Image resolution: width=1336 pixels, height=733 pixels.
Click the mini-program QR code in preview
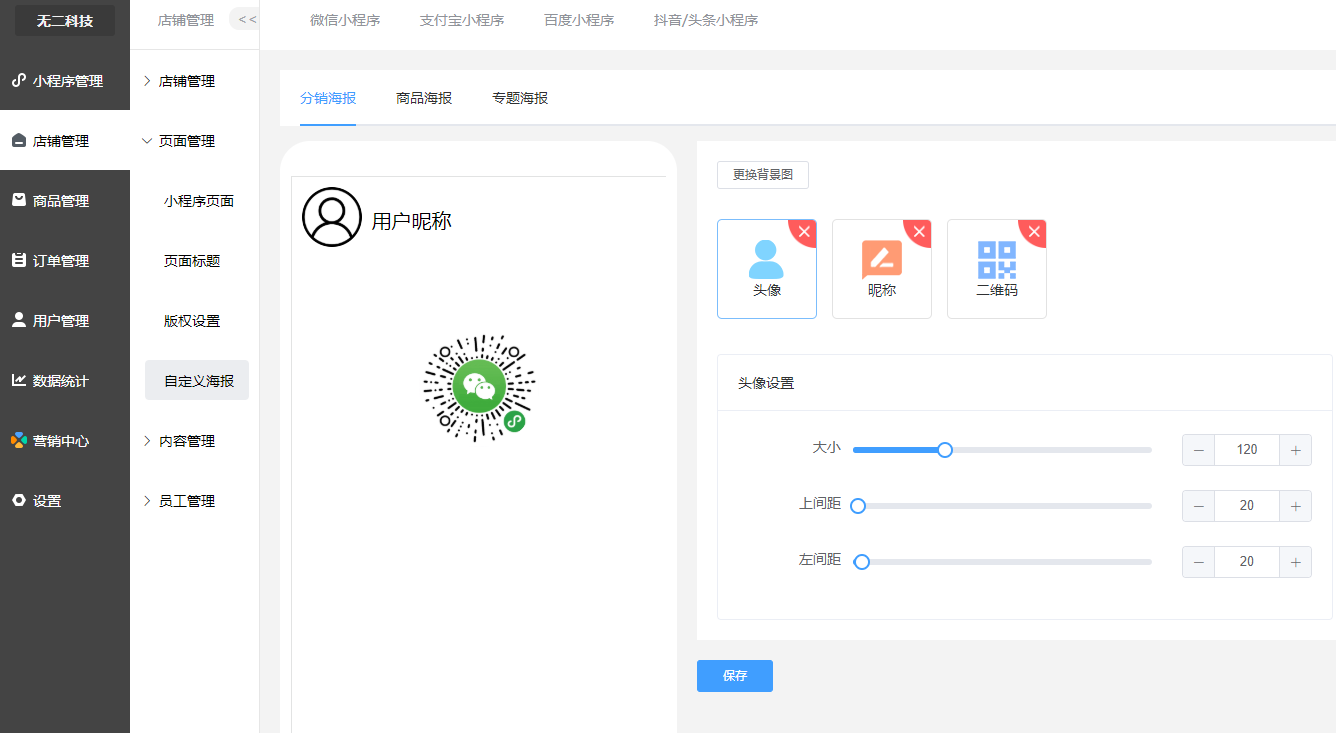point(479,388)
